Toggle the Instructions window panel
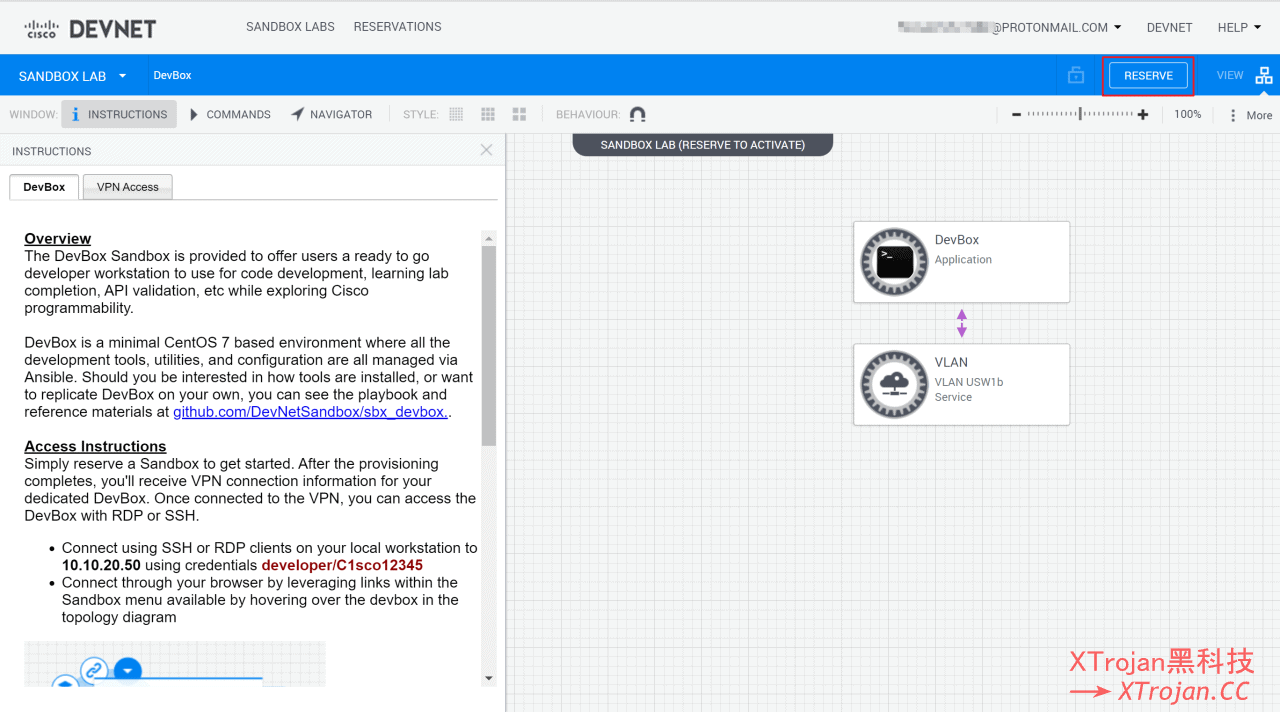The height and width of the screenshot is (712, 1280). click(x=119, y=115)
